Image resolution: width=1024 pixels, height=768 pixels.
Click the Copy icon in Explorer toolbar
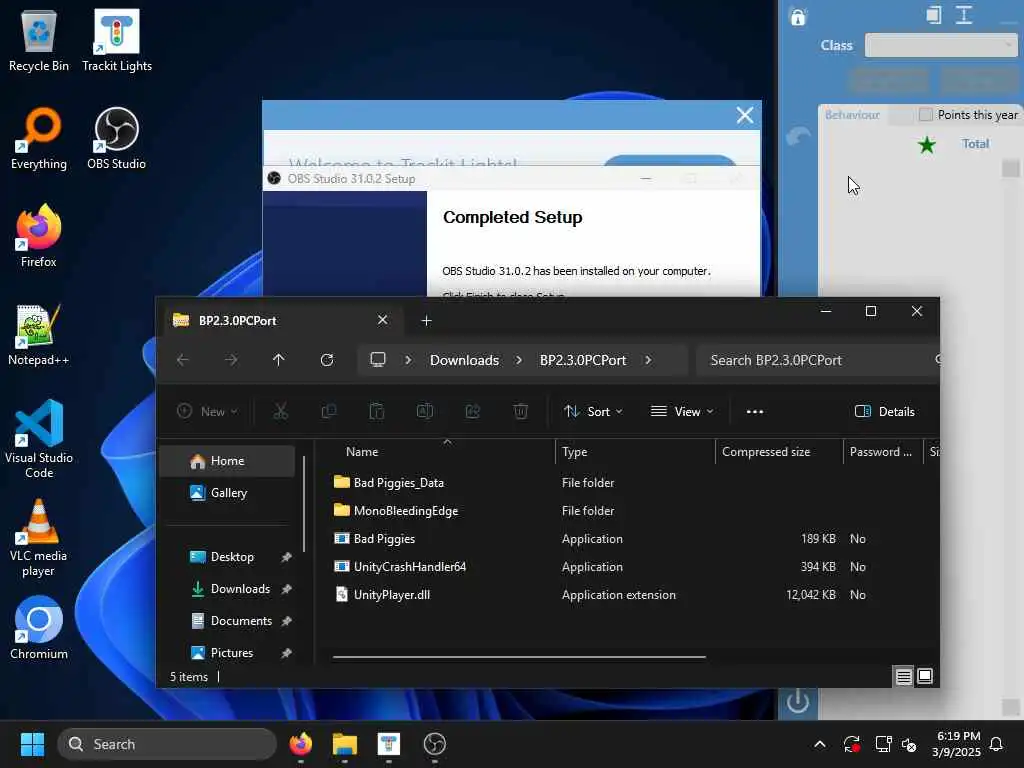(329, 411)
